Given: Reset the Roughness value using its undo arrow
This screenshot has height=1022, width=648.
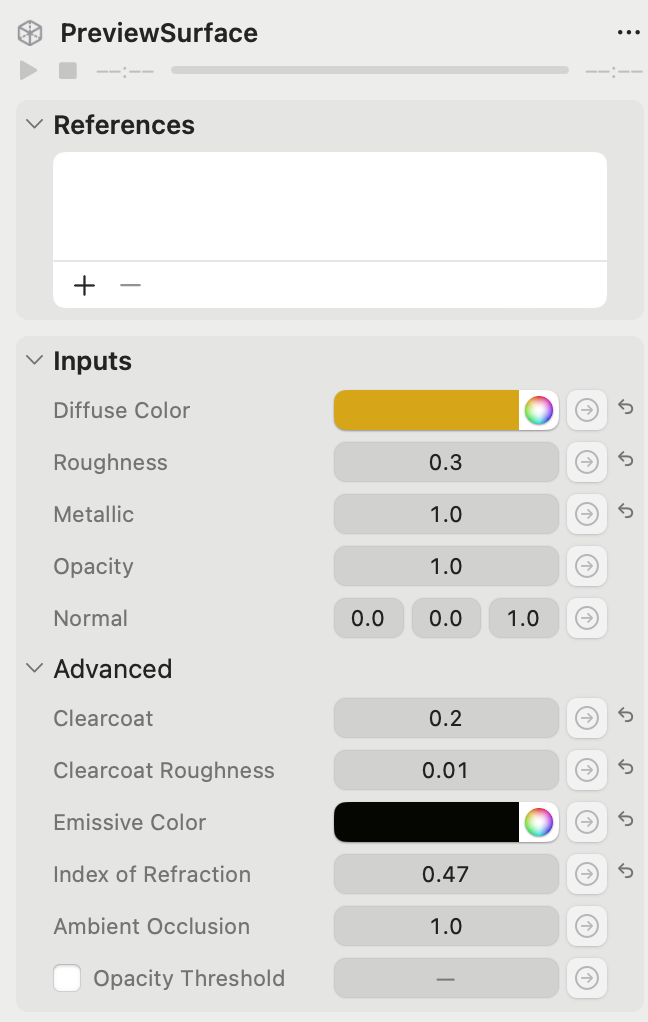Looking at the screenshot, I should (626, 460).
